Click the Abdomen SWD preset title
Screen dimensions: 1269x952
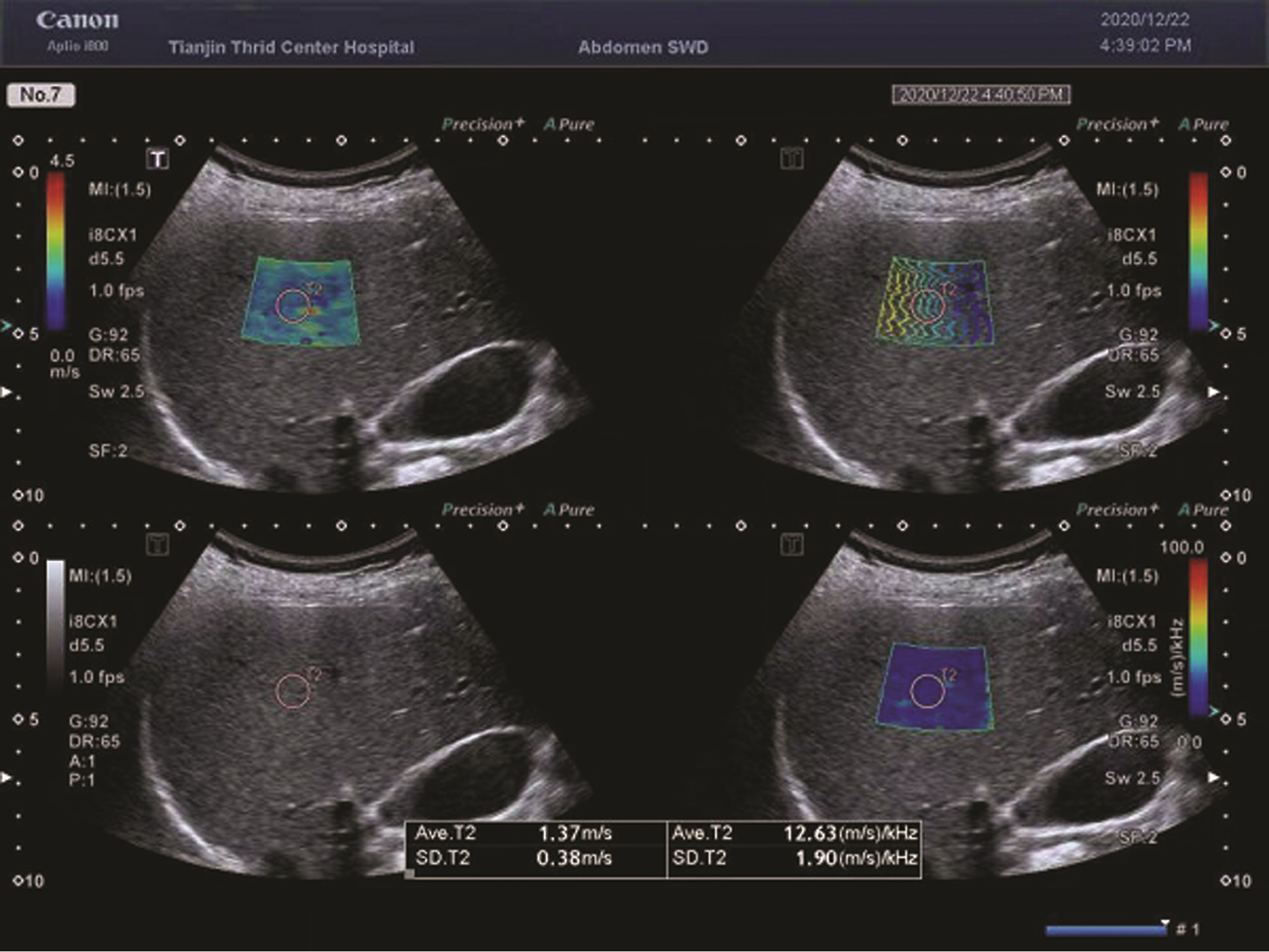tap(643, 47)
